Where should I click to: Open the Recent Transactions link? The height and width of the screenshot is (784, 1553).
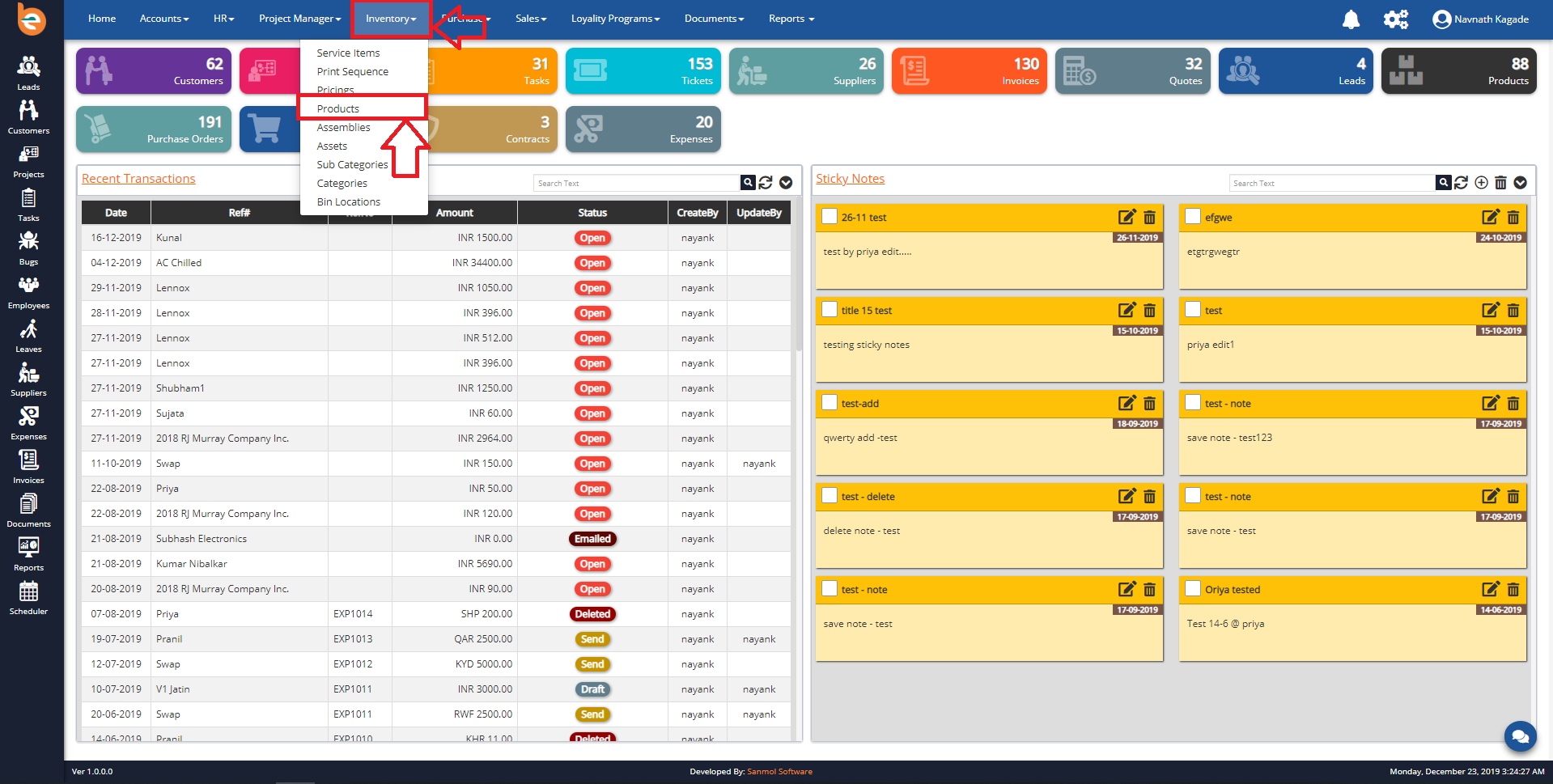(138, 178)
